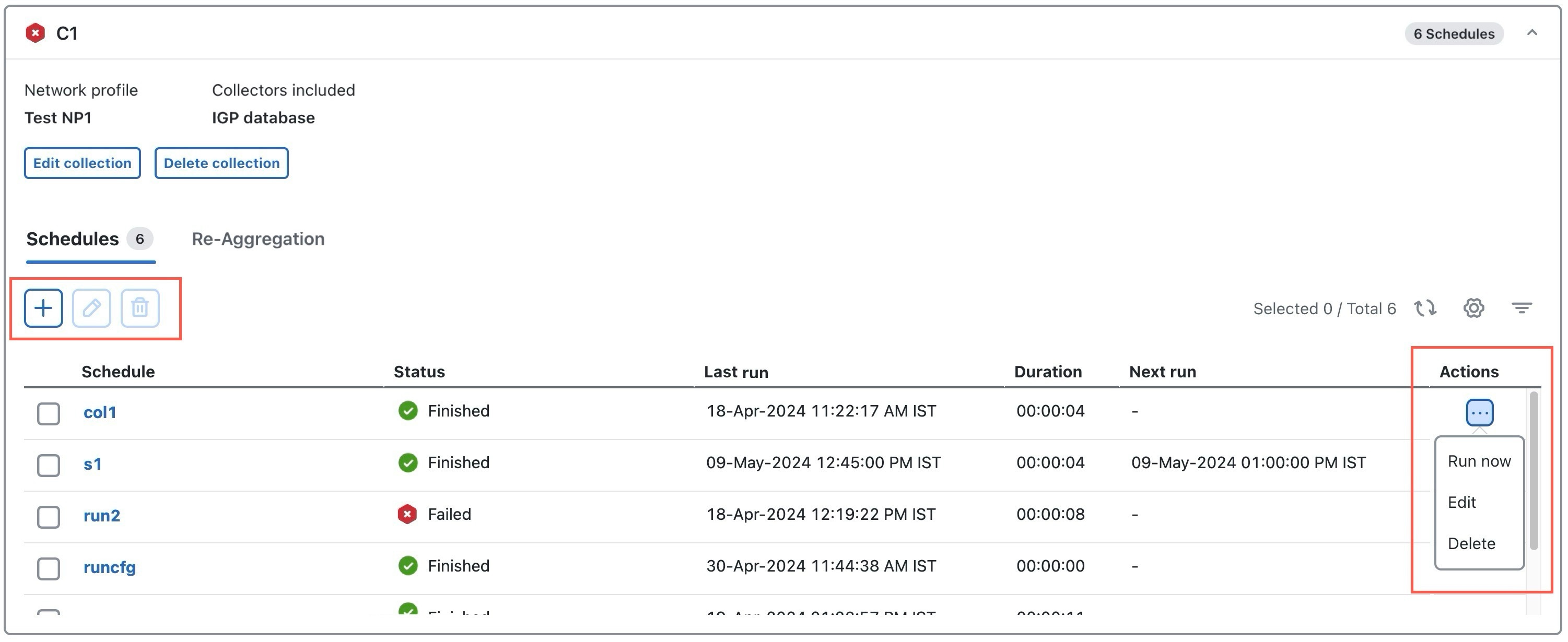Switch to the Re-Aggregation tab

(258, 239)
